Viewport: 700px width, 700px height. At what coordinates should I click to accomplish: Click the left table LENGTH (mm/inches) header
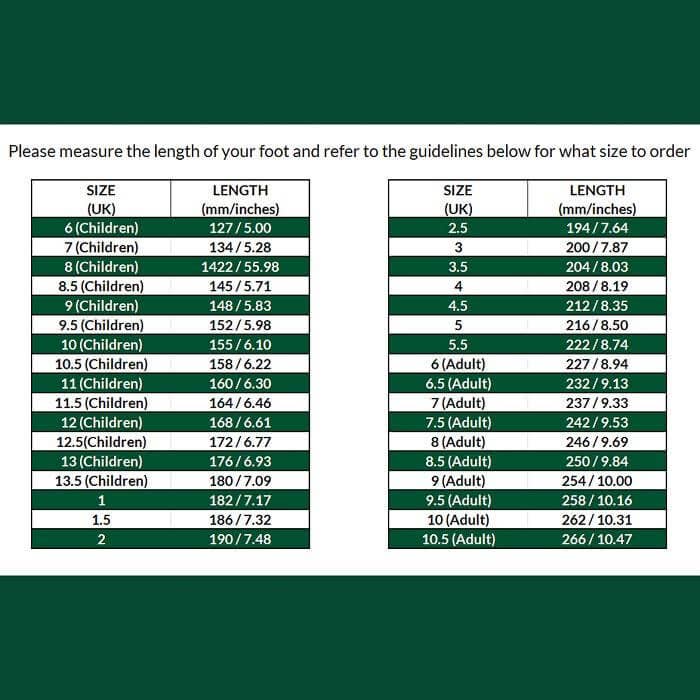pos(240,199)
